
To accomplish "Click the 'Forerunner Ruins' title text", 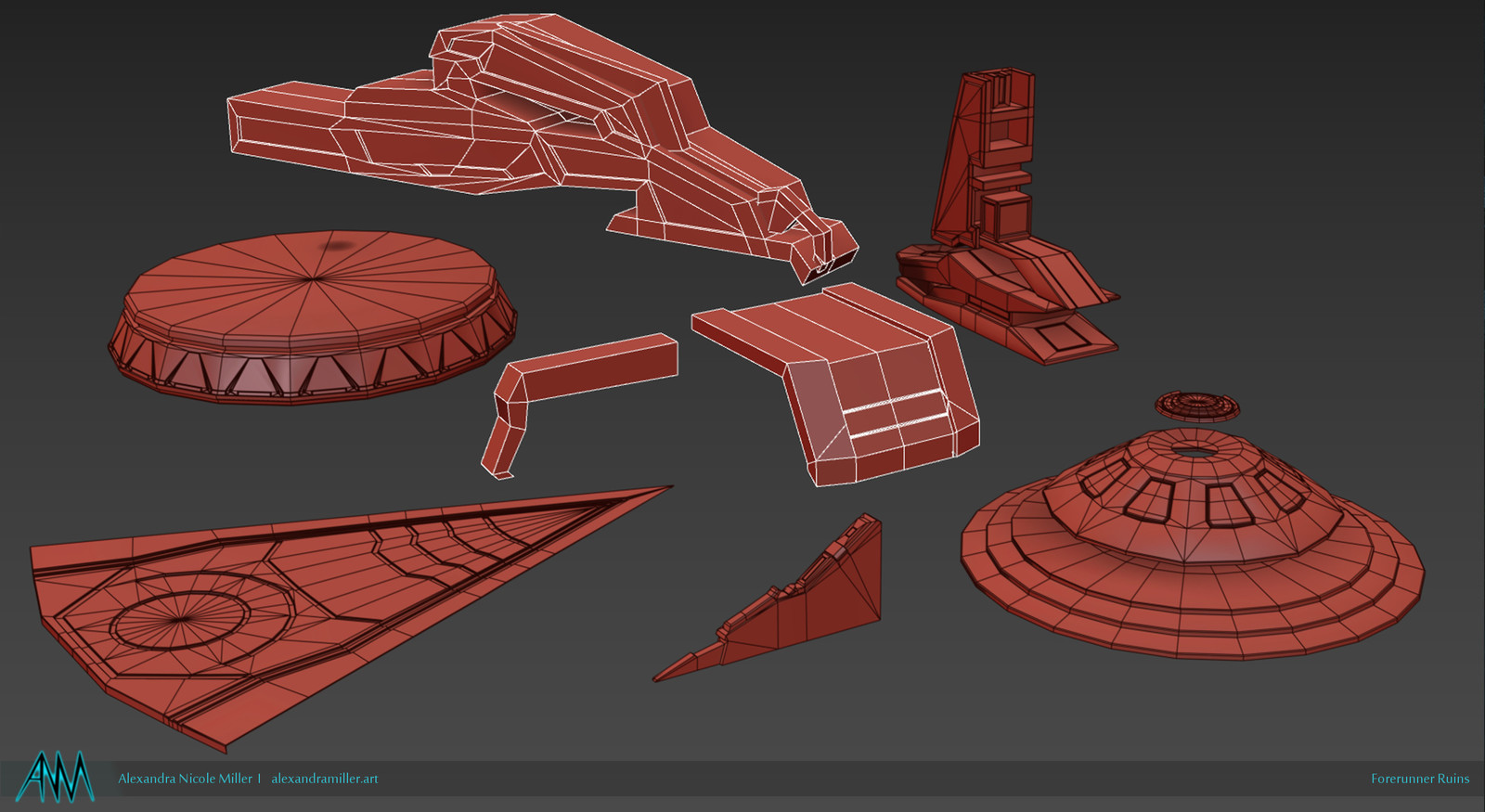I will coord(1420,779).
